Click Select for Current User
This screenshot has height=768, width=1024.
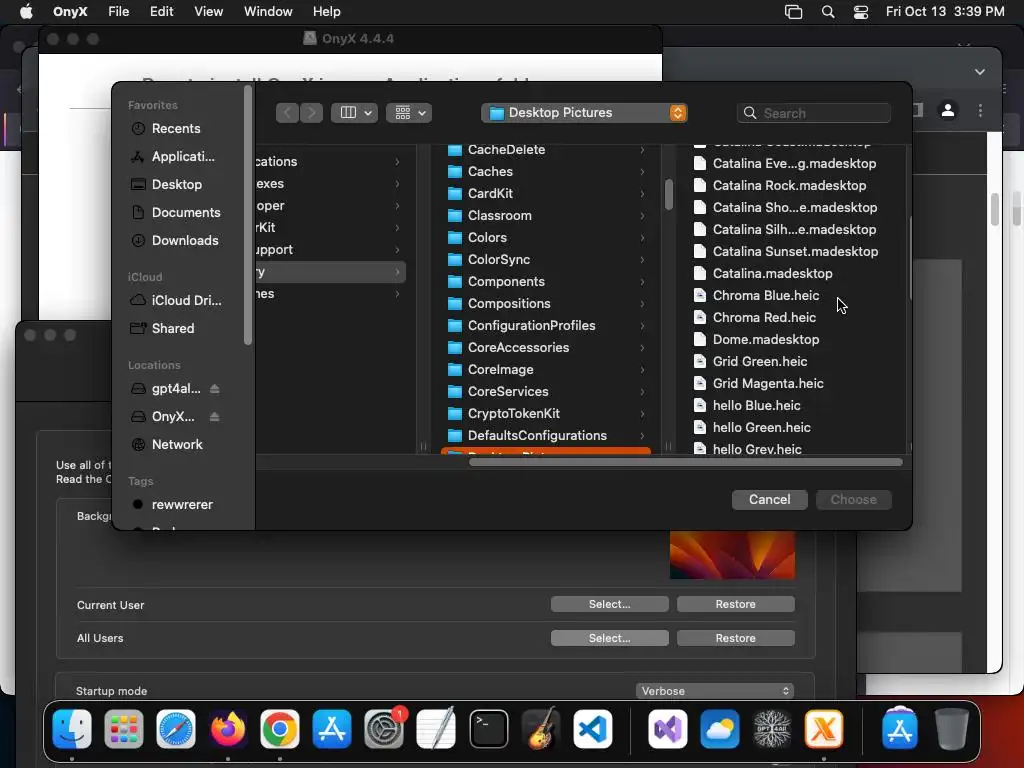tap(609, 604)
